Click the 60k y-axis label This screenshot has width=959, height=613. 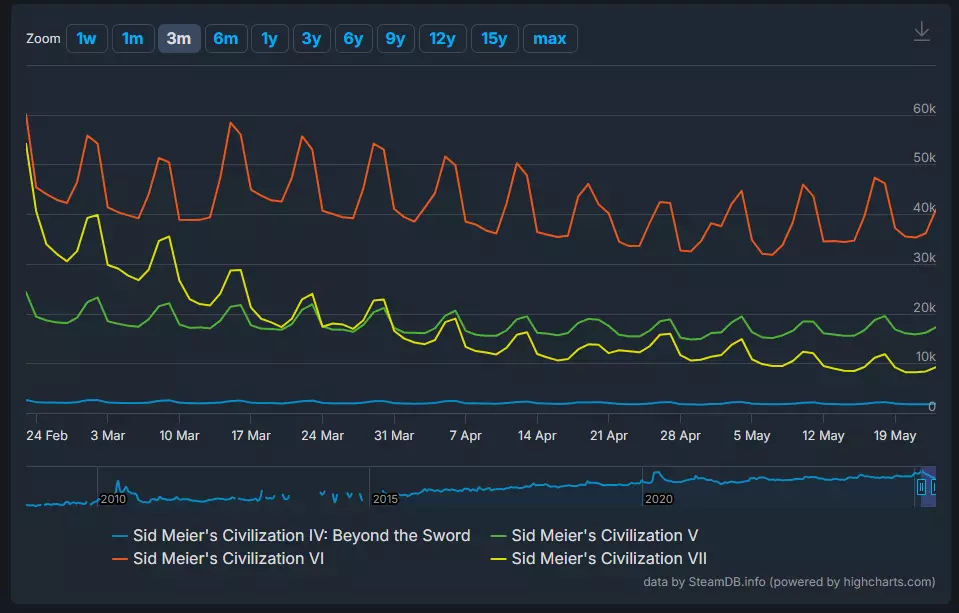(924, 109)
